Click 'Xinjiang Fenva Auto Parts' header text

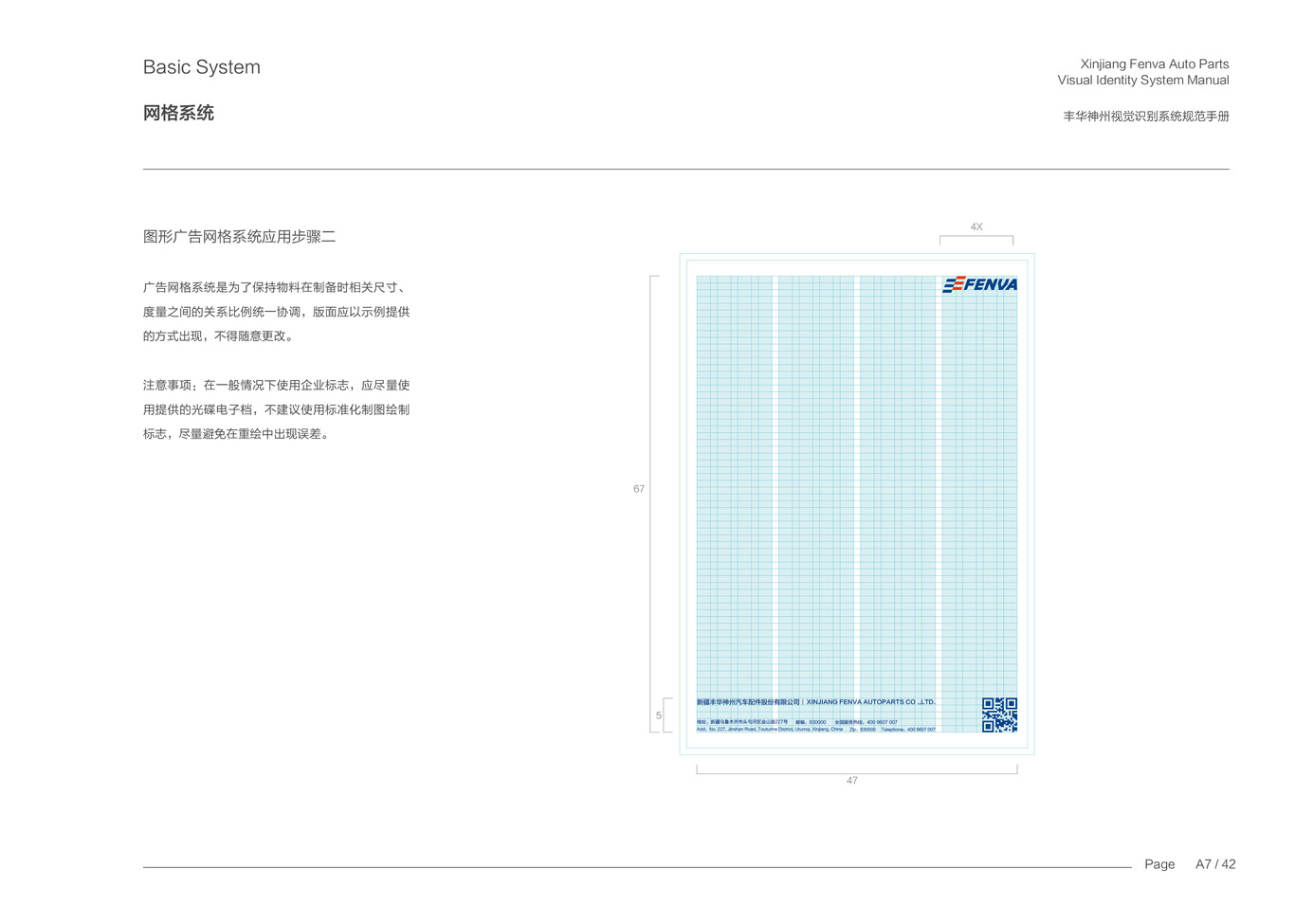(1155, 64)
